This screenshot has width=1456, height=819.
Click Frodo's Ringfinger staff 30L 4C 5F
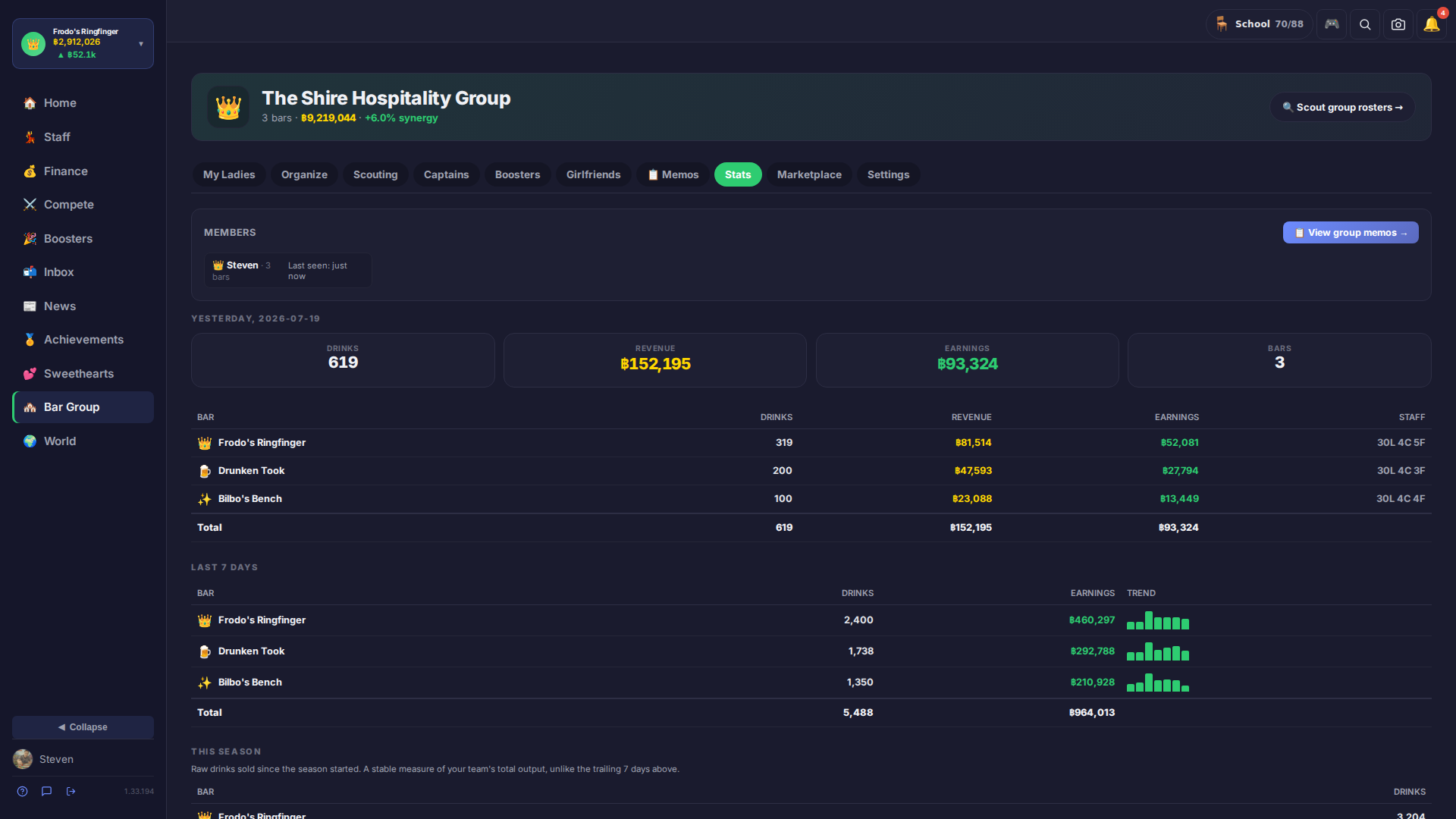tap(1401, 443)
